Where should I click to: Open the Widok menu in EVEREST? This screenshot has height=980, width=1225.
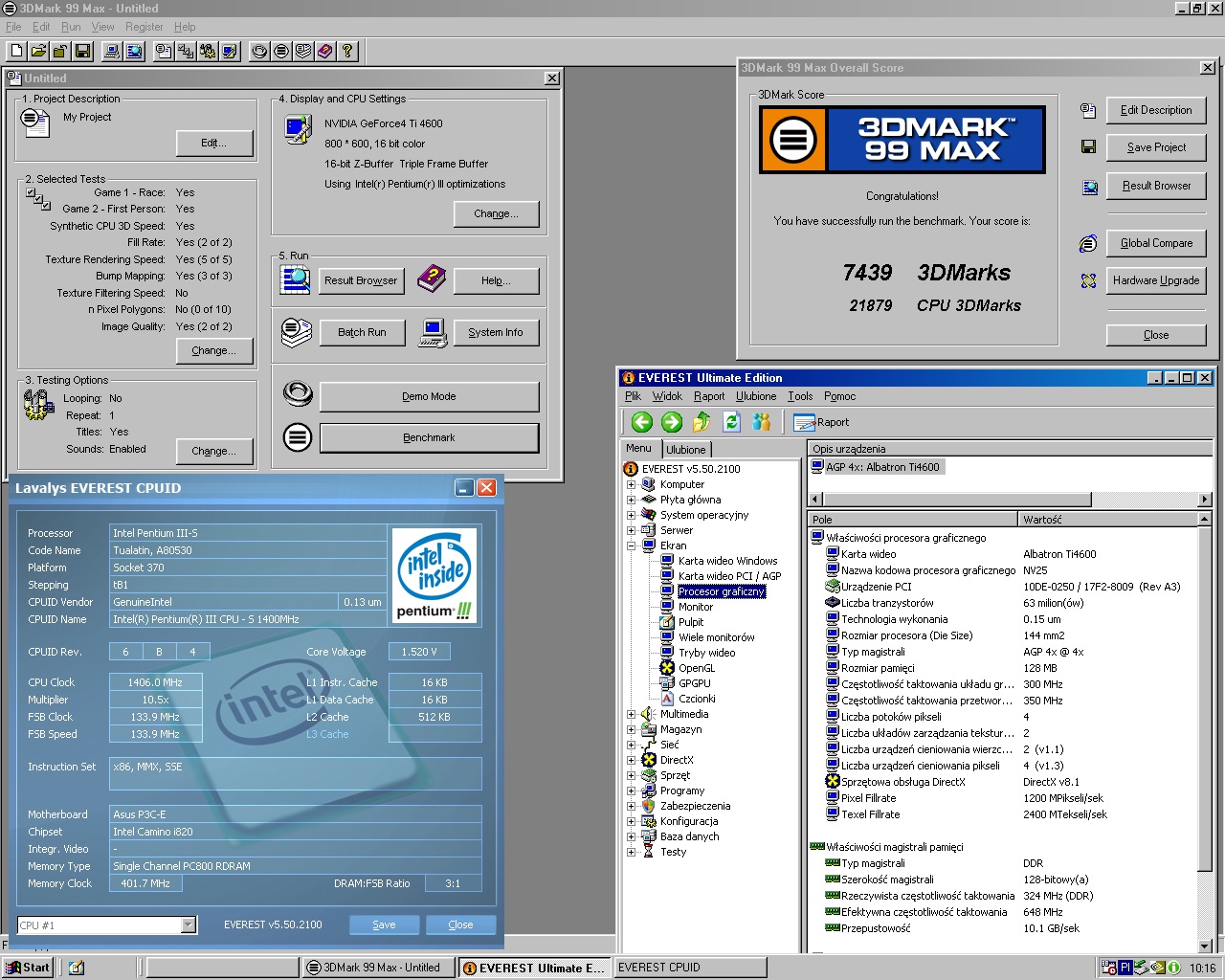667,396
